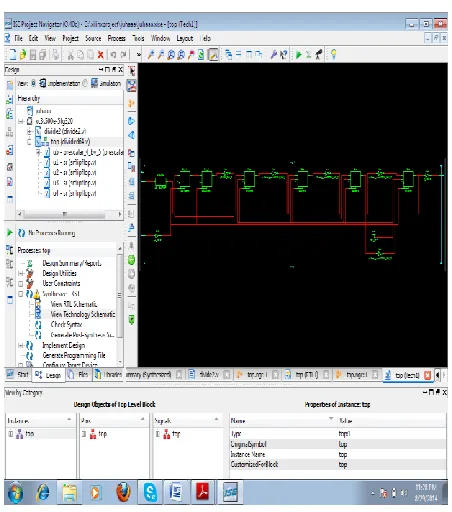Click the system clock in the taskbar
Viewport: 452px width, 512px height.
(x=425, y=492)
